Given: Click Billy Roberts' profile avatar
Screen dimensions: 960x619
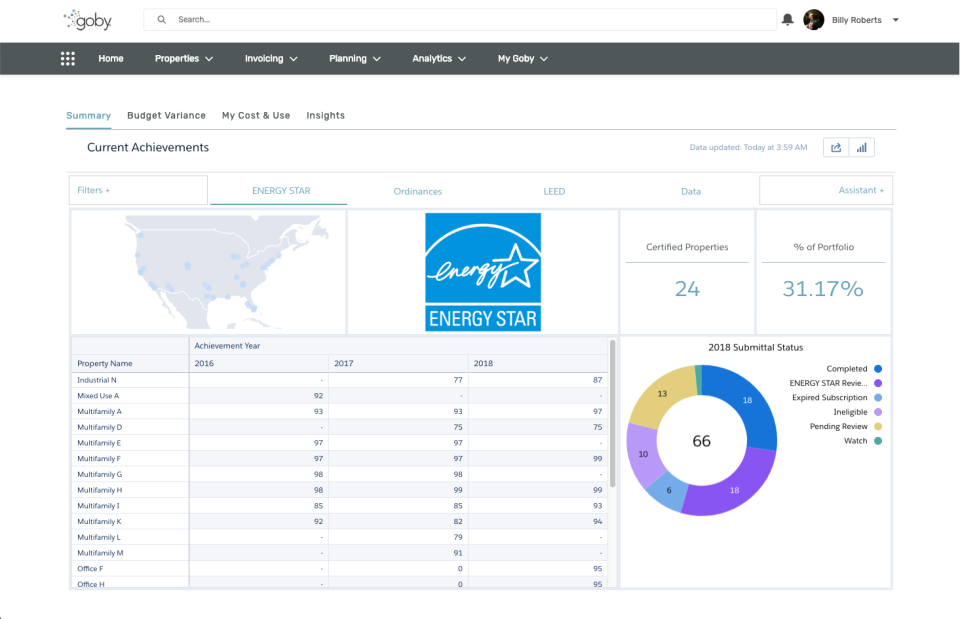Looking at the screenshot, I should pyautogui.click(x=813, y=19).
